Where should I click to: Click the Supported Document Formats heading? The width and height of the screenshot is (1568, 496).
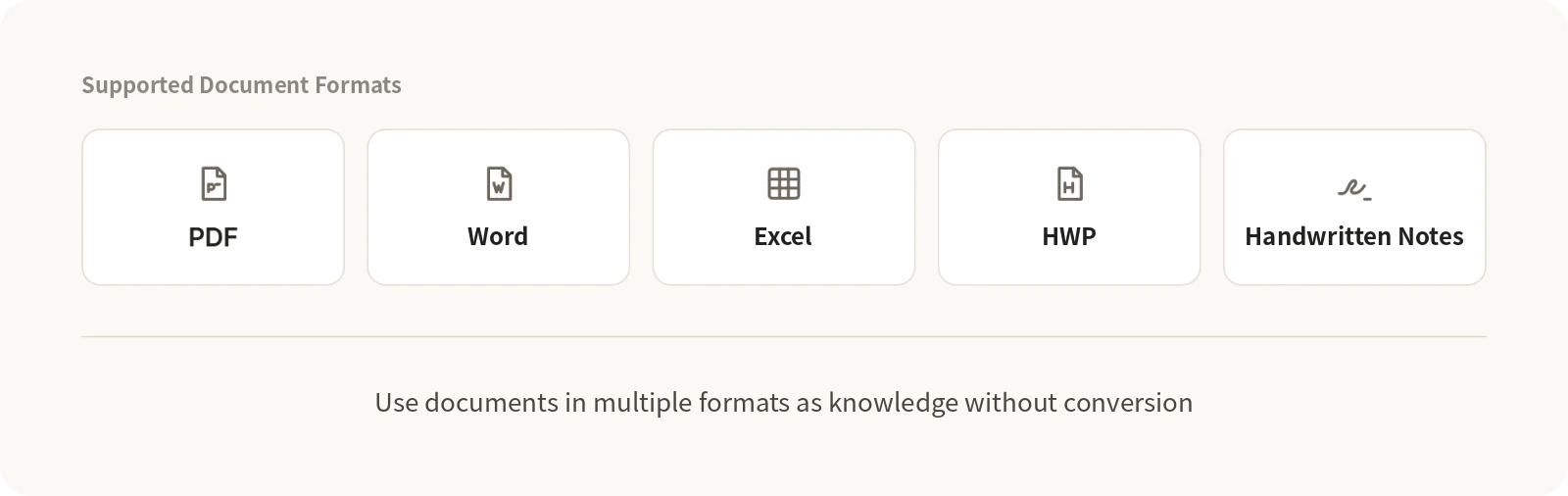click(241, 85)
